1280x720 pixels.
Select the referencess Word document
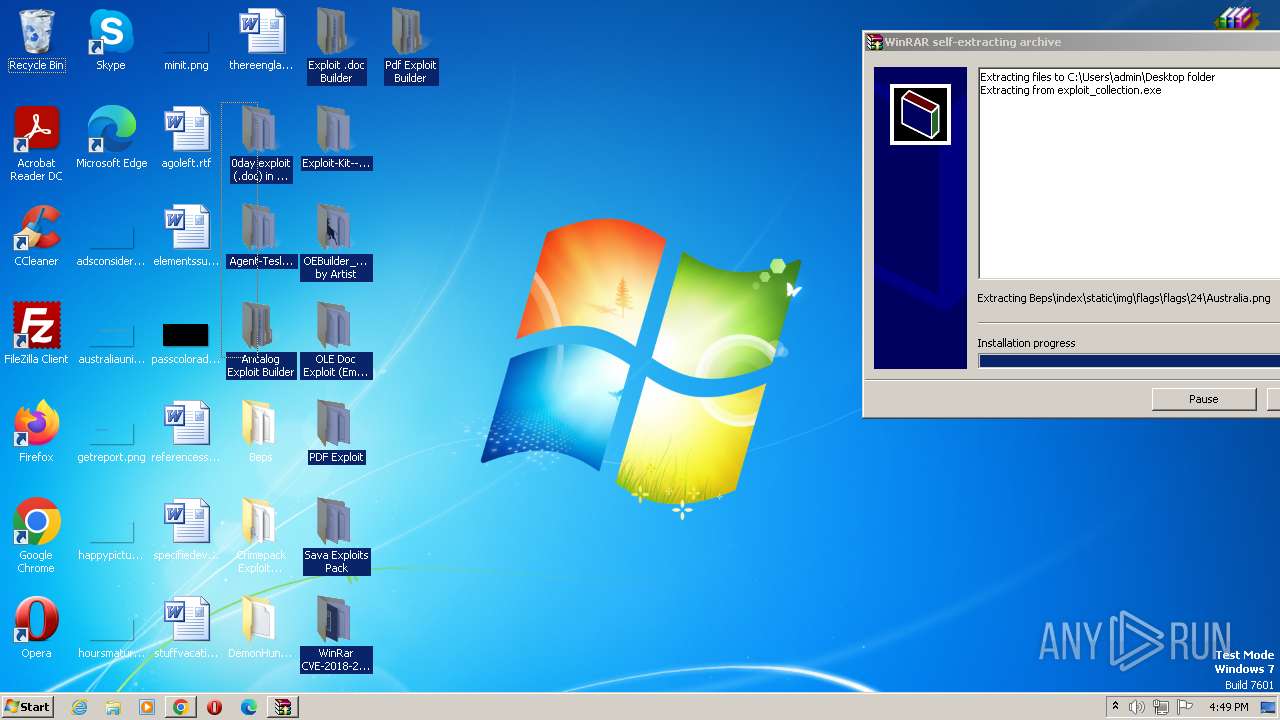pos(186,432)
